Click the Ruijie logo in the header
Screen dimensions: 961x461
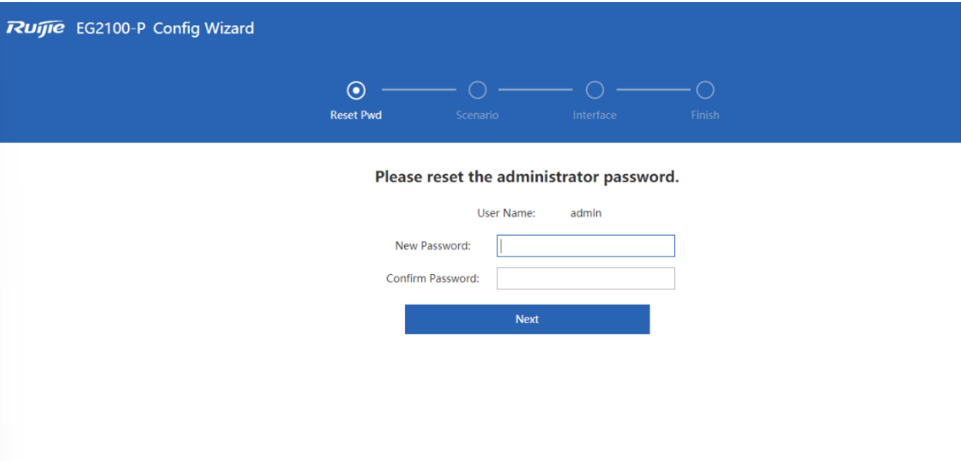(36, 28)
